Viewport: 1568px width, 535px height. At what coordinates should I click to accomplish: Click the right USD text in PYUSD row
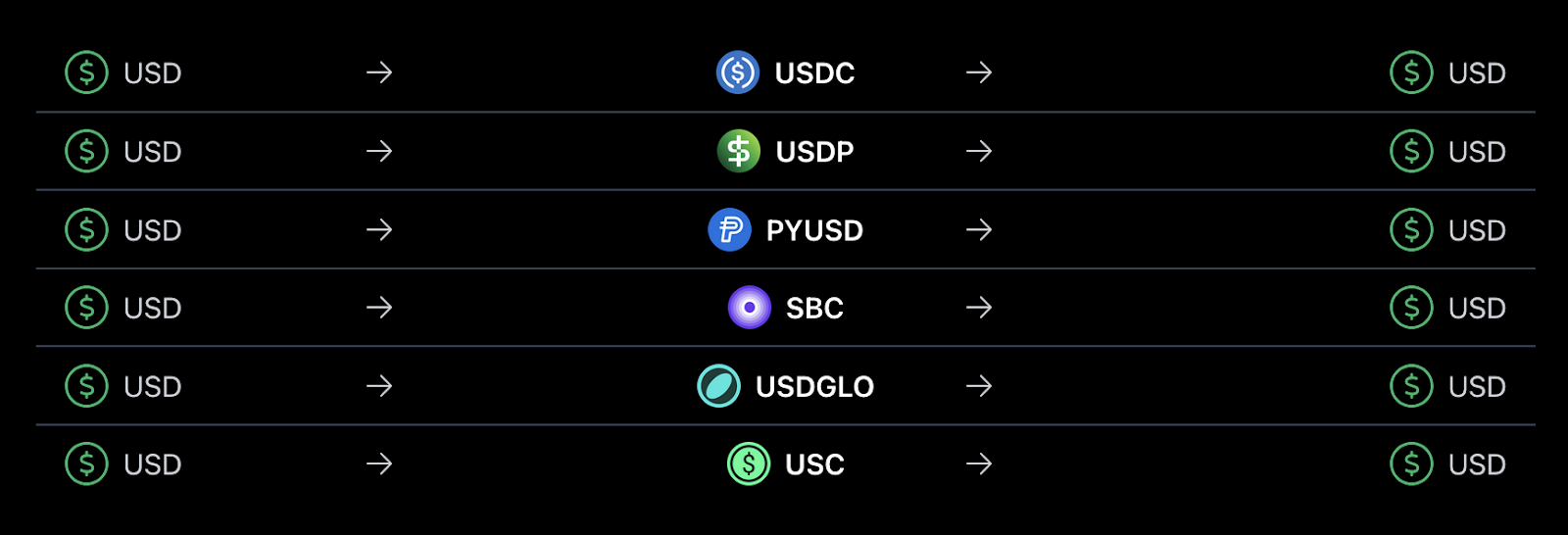tap(1477, 230)
